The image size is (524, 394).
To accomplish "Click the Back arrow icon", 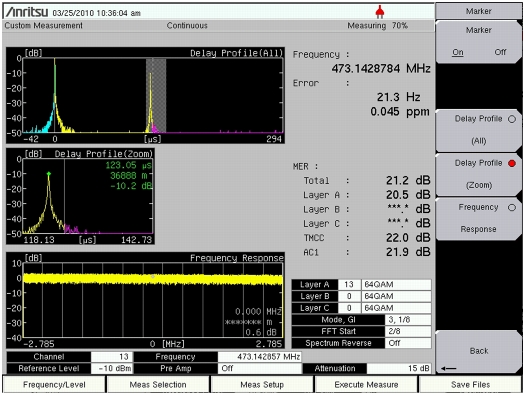I will point(448,368).
